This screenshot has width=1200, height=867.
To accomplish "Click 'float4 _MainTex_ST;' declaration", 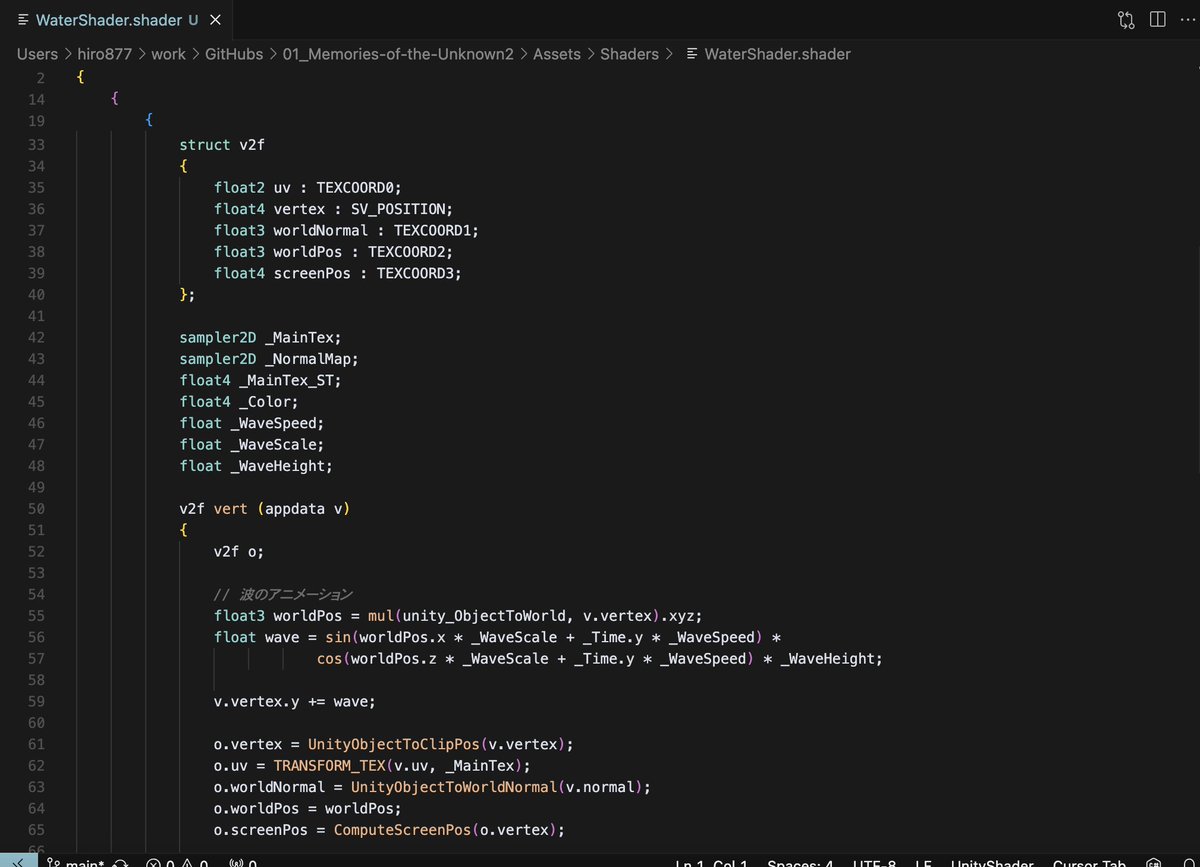I will click(x=260, y=380).
